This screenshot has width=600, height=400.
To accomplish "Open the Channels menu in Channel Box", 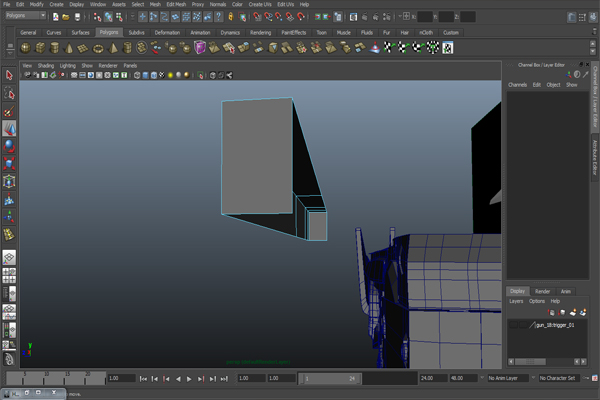I will pos(517,85).
